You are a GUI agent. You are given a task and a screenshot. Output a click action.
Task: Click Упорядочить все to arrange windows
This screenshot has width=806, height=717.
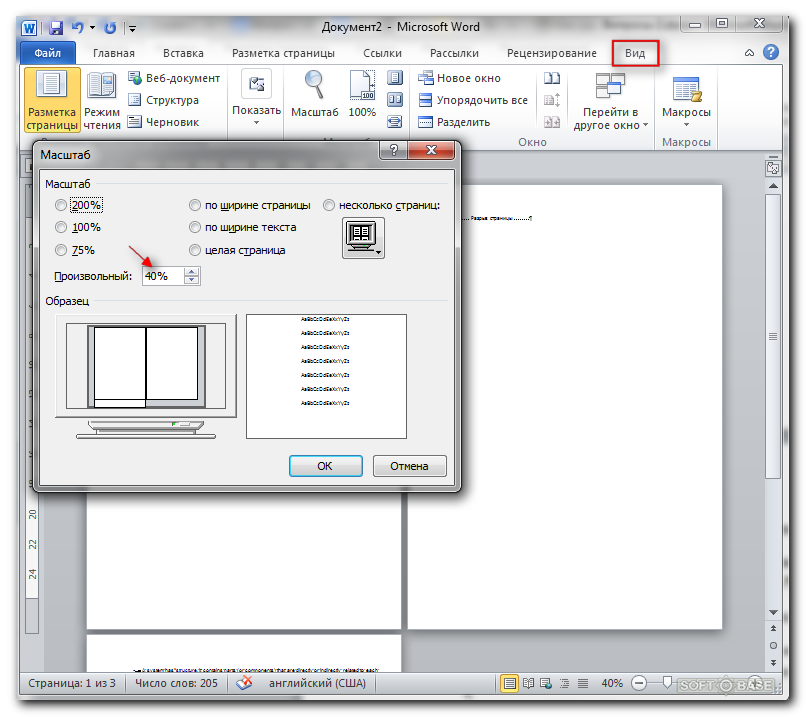pos(473,100)
